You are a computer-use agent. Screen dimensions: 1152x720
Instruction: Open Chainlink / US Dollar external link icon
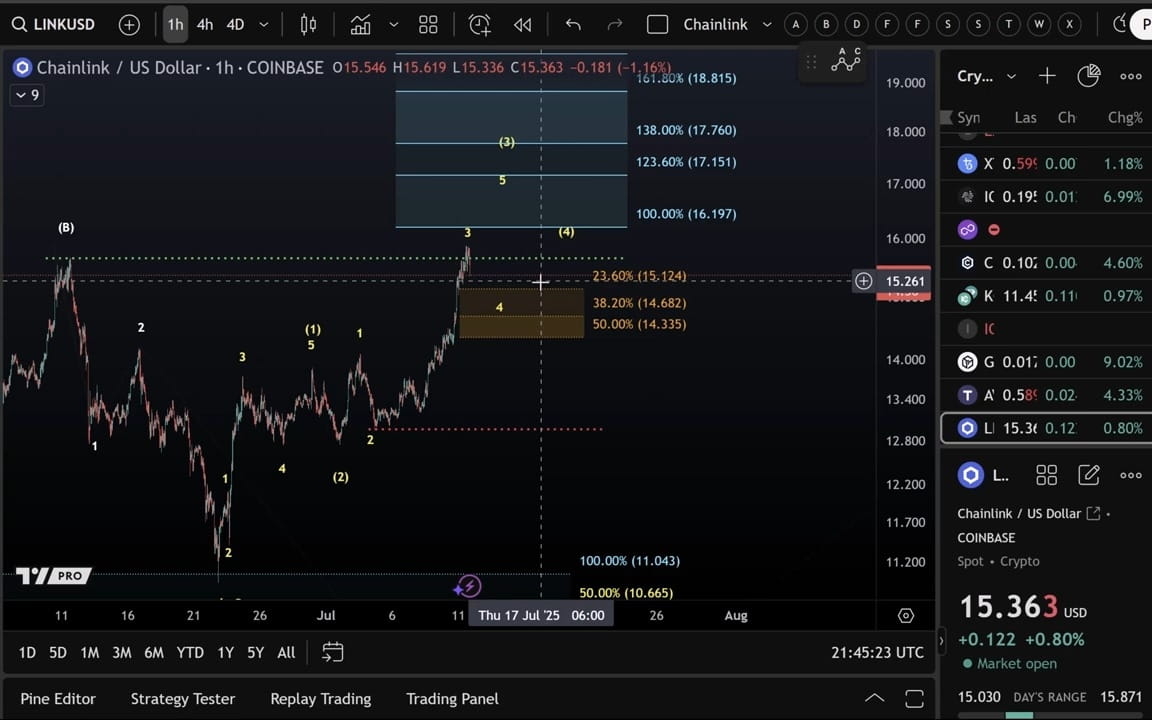point(1093,514)
